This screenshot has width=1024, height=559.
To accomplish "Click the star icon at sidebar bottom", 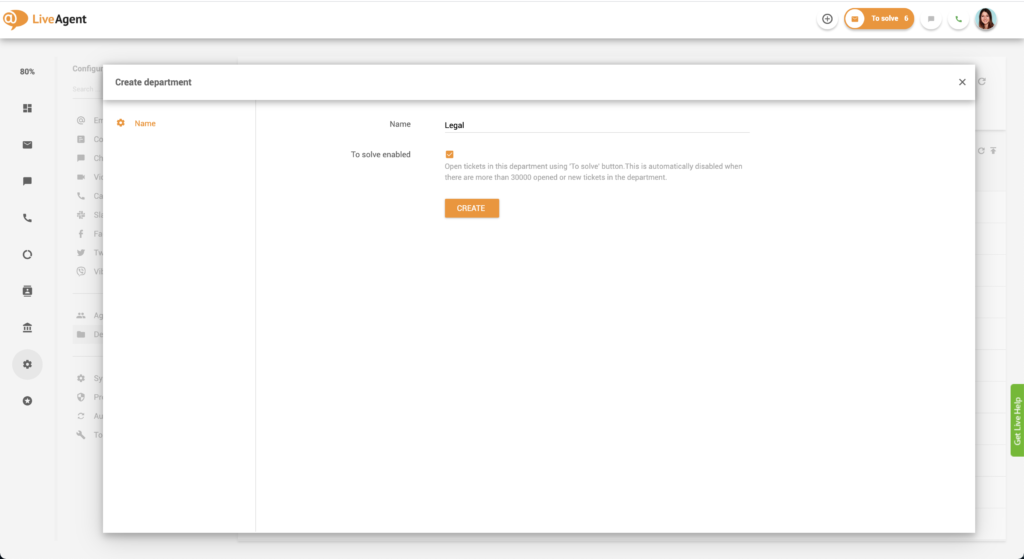I will tap(27, 401).
